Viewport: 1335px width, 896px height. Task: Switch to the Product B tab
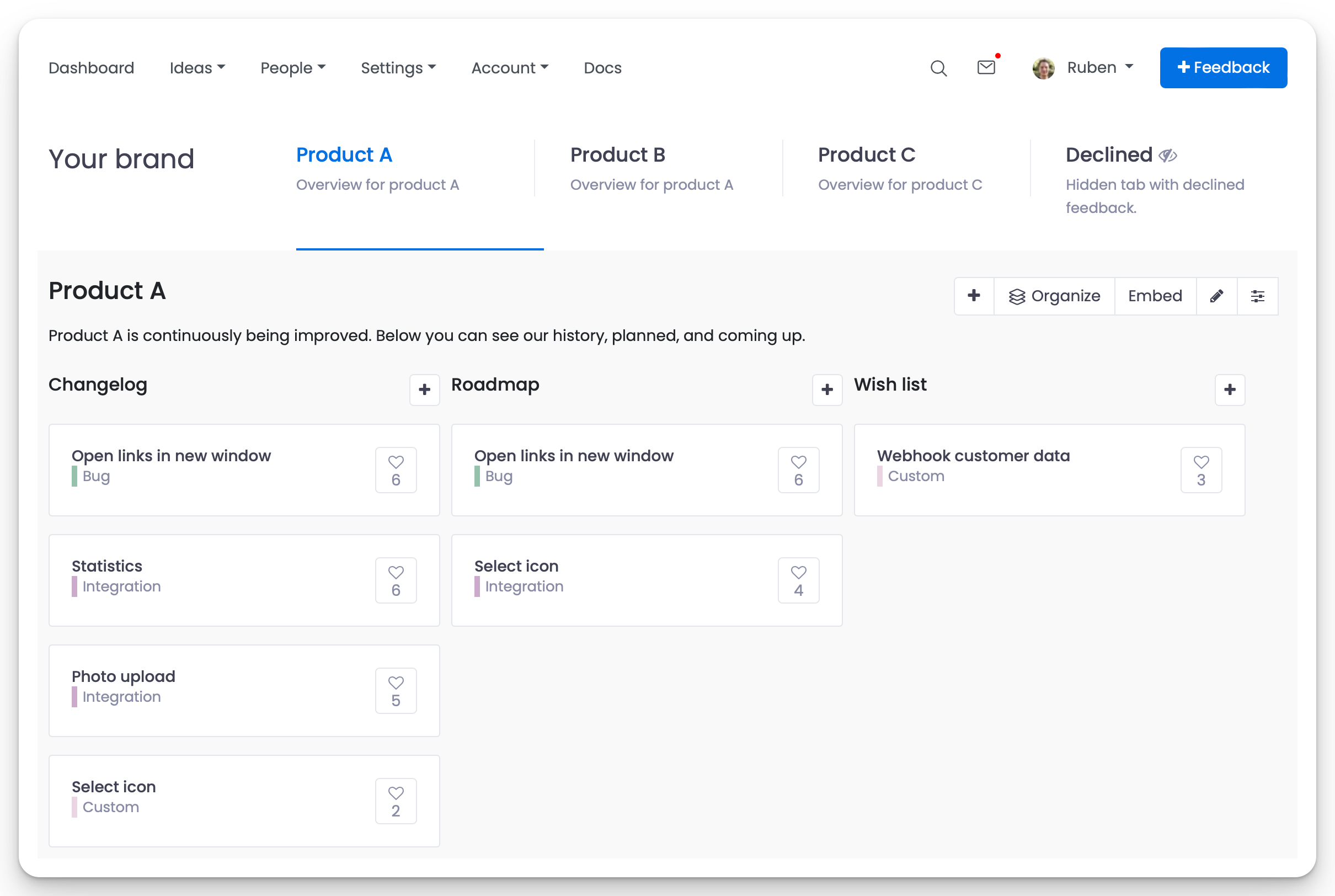[617, 155]
